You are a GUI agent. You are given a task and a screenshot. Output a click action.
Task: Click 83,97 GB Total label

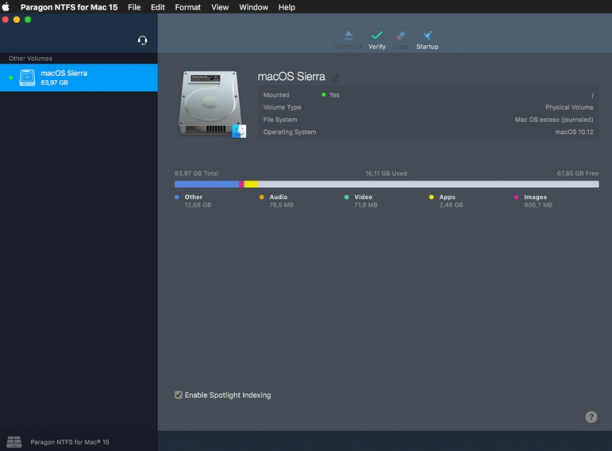pos(196,173)
